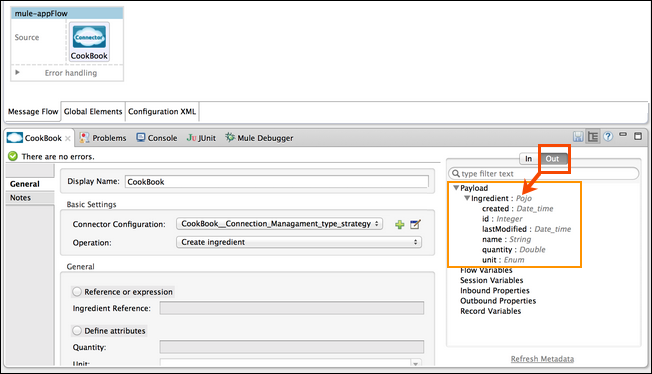
Task: Select the name String field
Action: (506, 240)
